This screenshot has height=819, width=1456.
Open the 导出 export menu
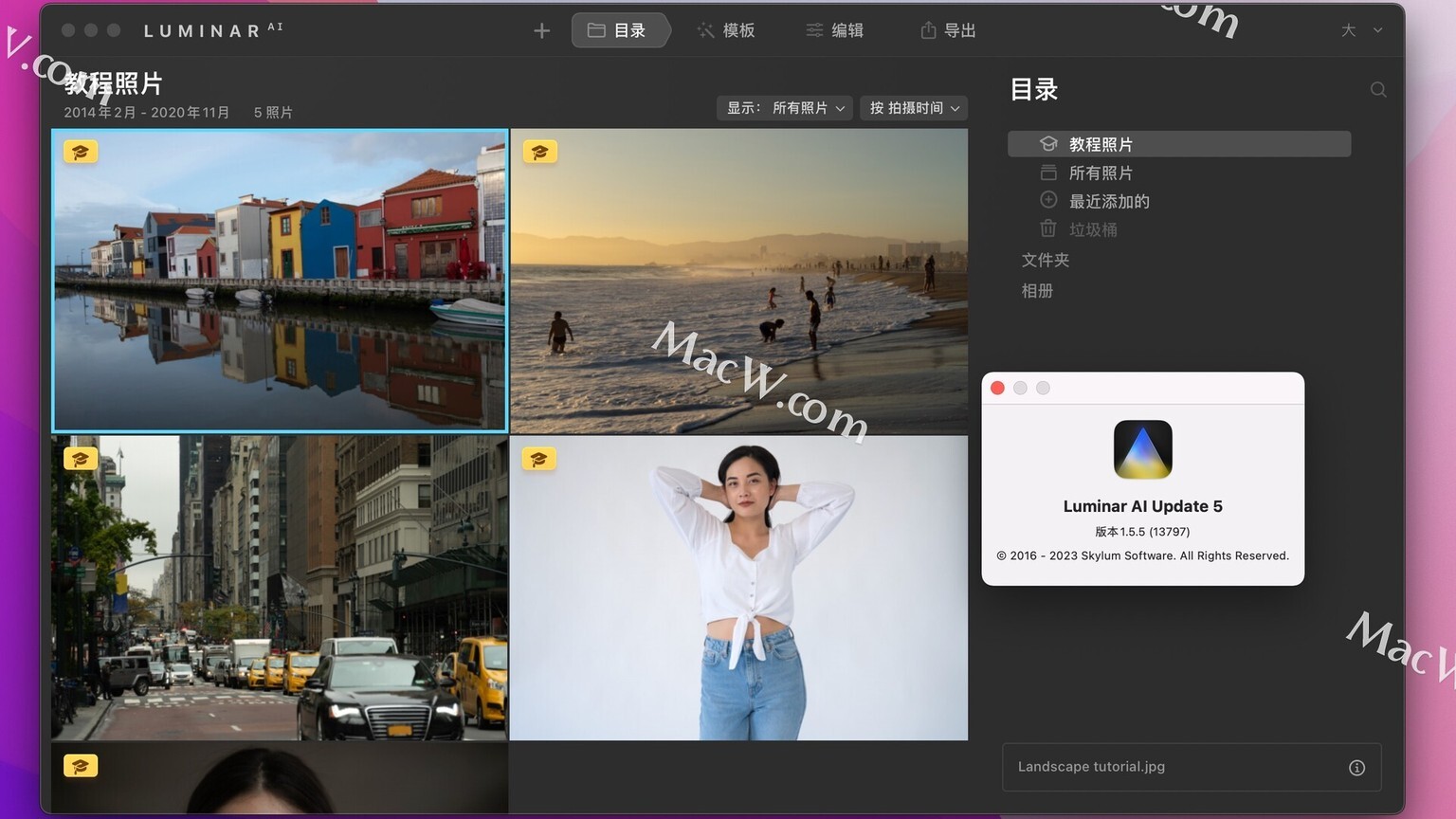click(x=948, y=30)
